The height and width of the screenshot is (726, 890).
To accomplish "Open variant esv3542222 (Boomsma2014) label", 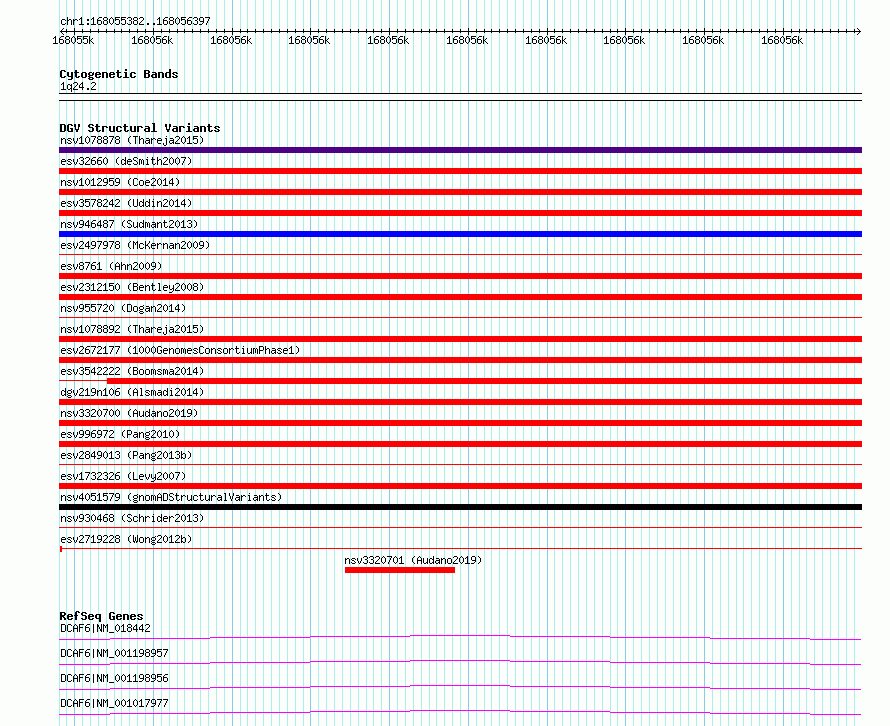I will point(132,371).
